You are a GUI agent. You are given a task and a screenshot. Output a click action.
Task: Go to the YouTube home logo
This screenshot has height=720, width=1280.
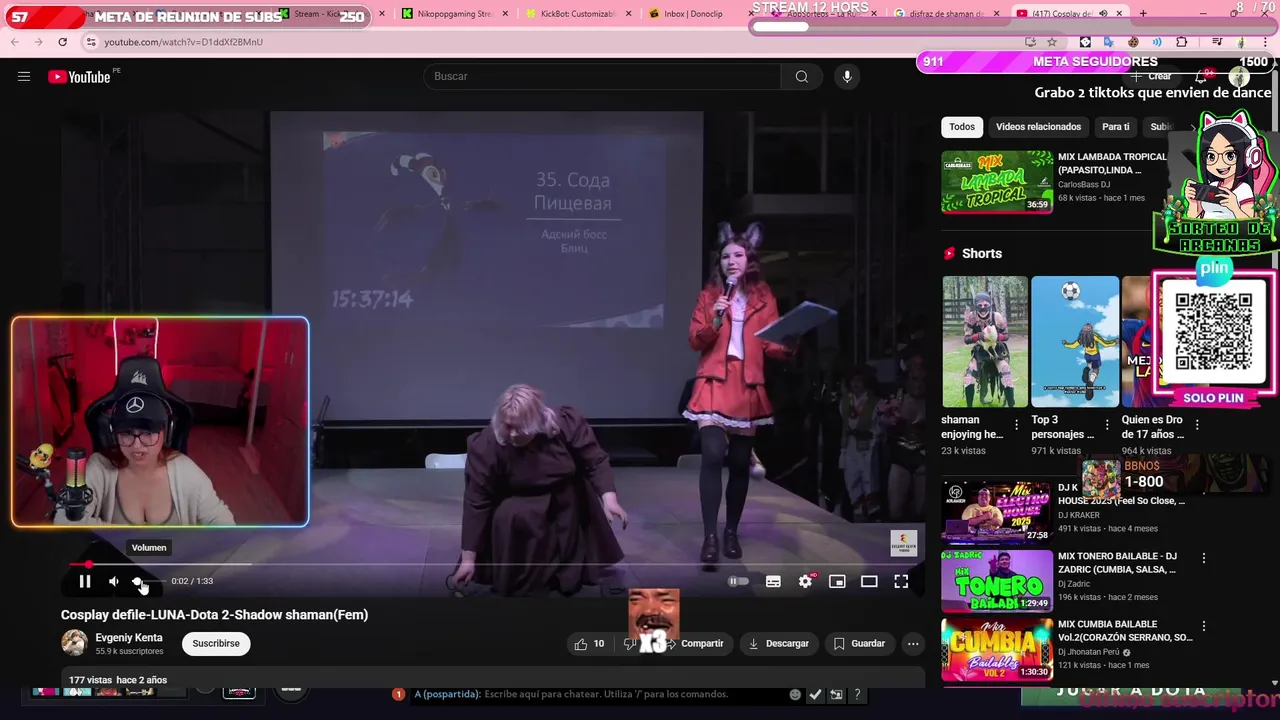pyautogui.click(x=79, y=77)
